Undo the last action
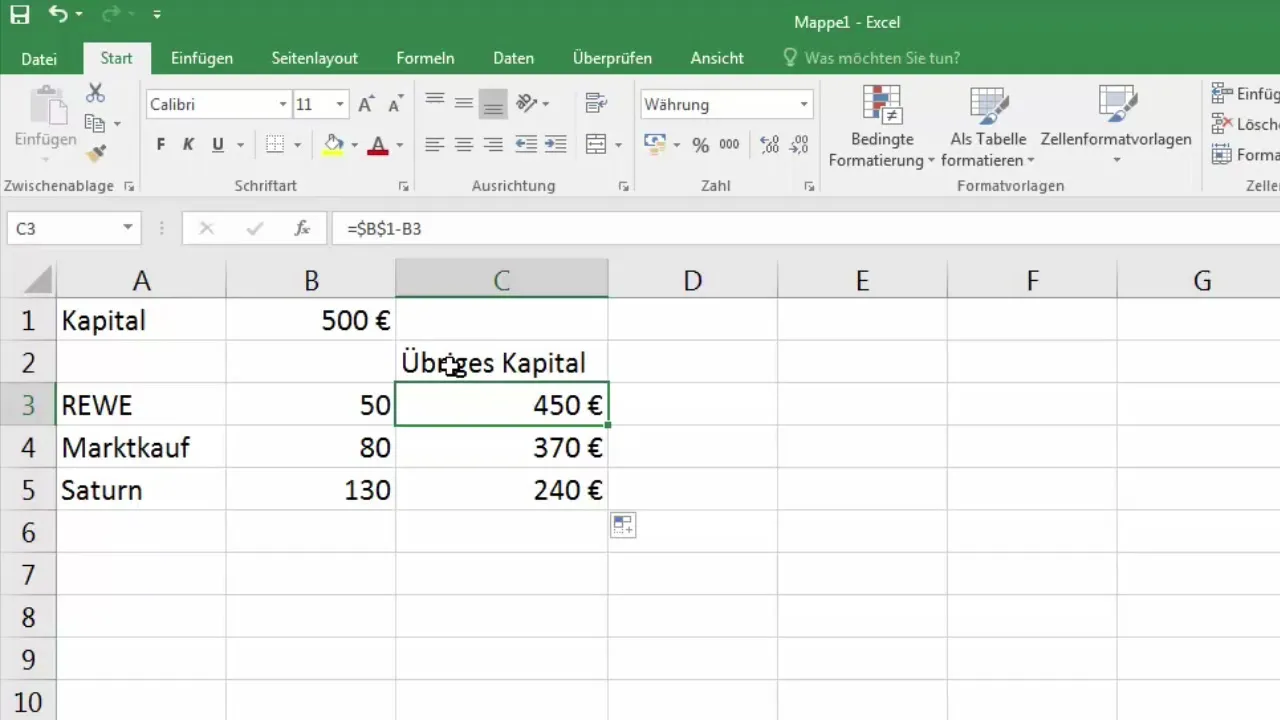Image resolution: width=1280 pixels, height=720 pixels. [x=58, y=16]
